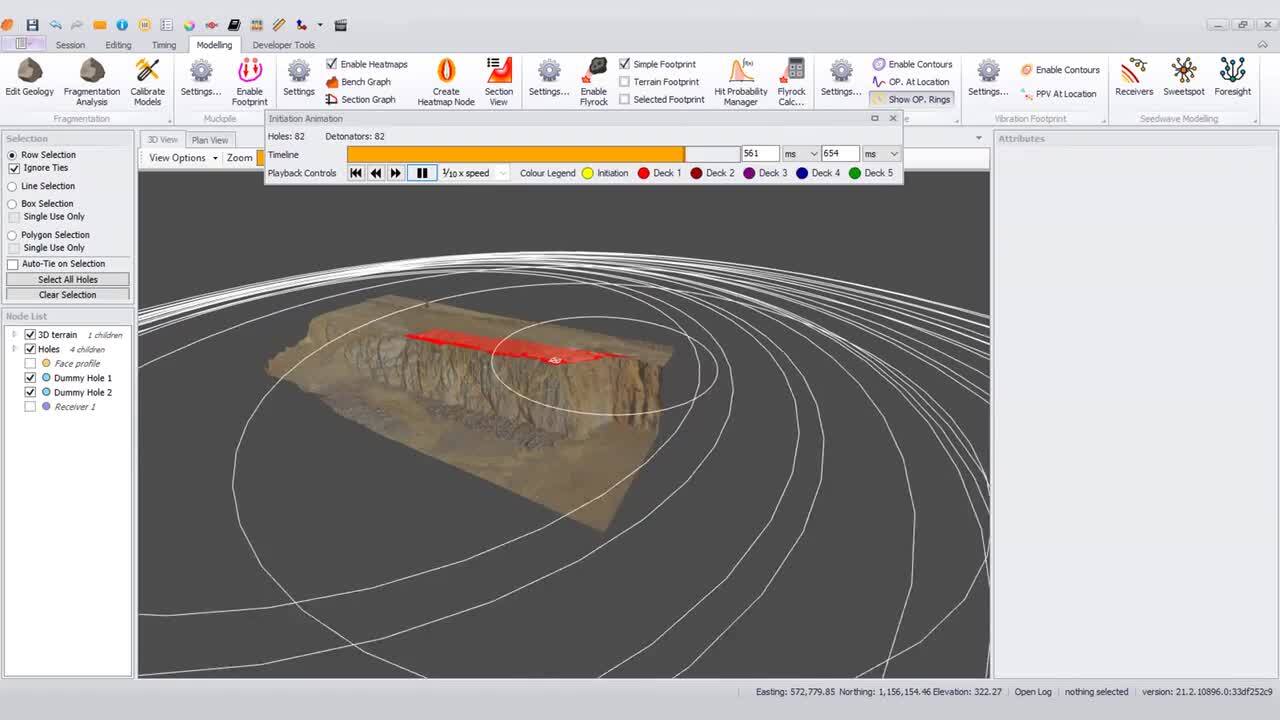The width and height of the screenshot is (1280, 720).
Task: Click the yellow Initiation legend swatch
Action: [x=588, y=173]
